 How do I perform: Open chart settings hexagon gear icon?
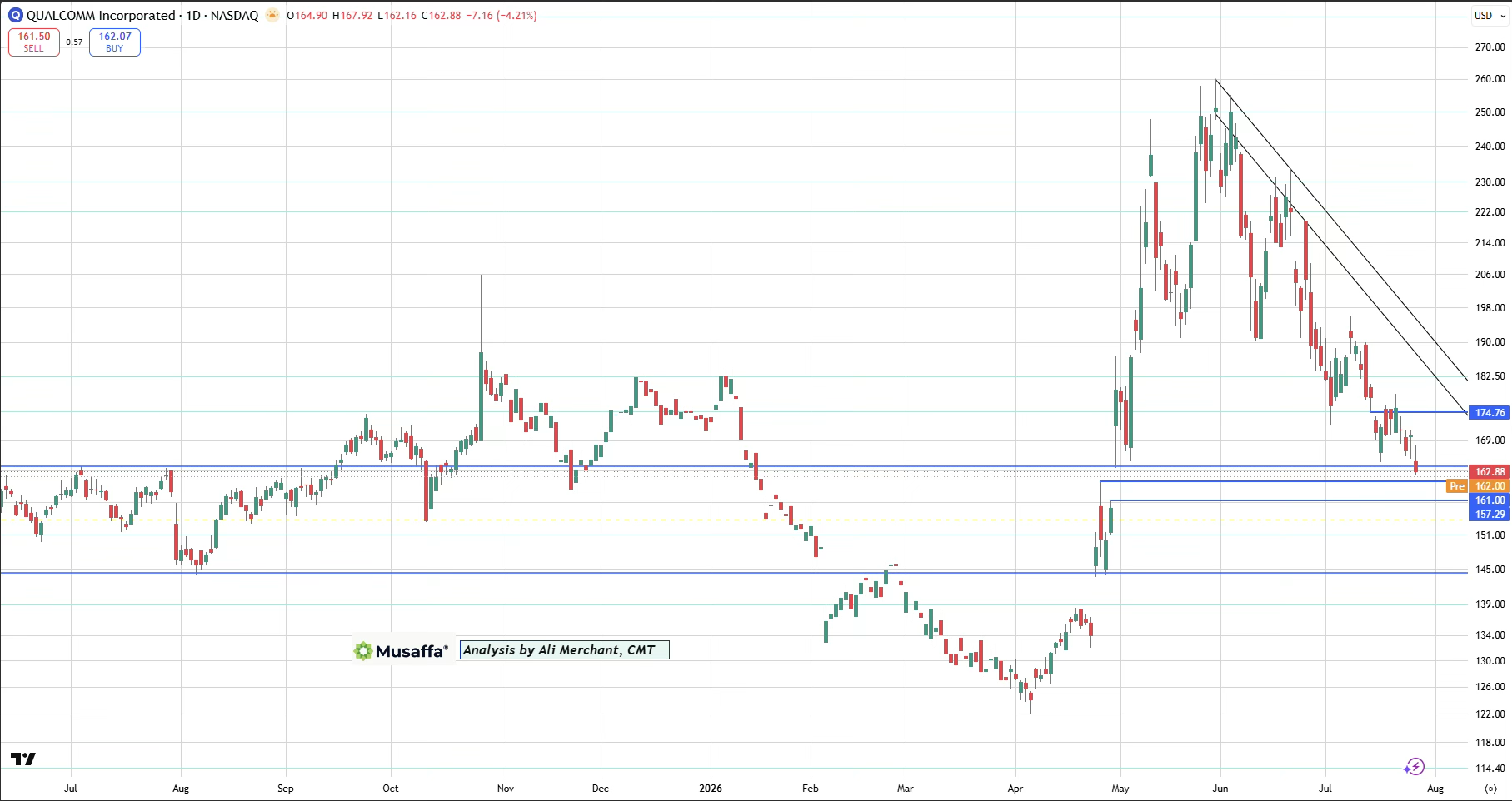pos(1490,788)
